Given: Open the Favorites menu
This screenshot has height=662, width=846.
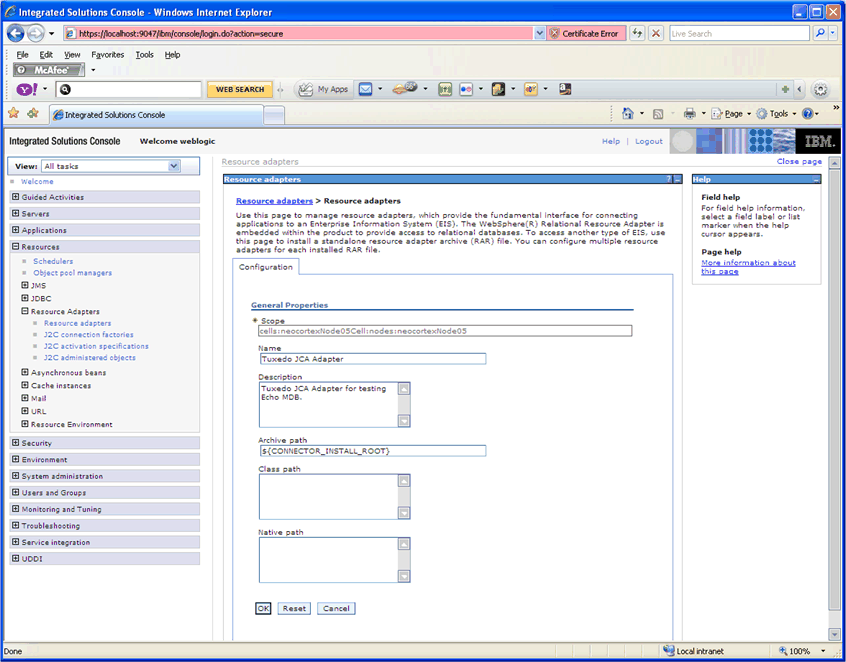Looking at the screenshot, I should pos(107,54).
